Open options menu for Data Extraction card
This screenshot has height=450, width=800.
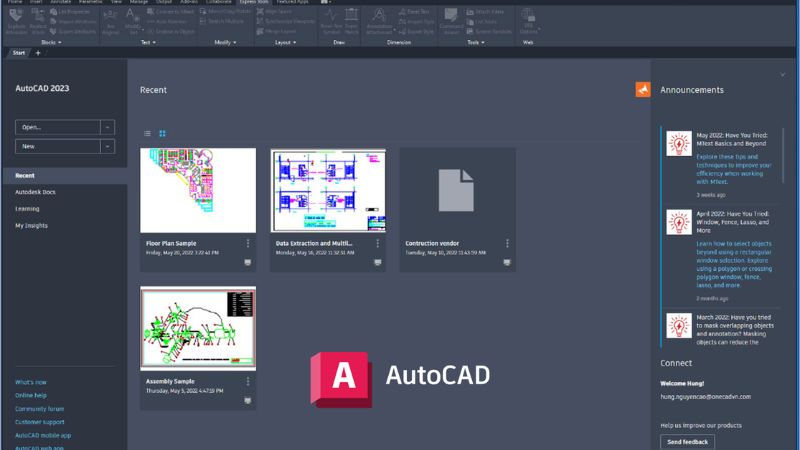pyautogui.click(x=378, y=243)
